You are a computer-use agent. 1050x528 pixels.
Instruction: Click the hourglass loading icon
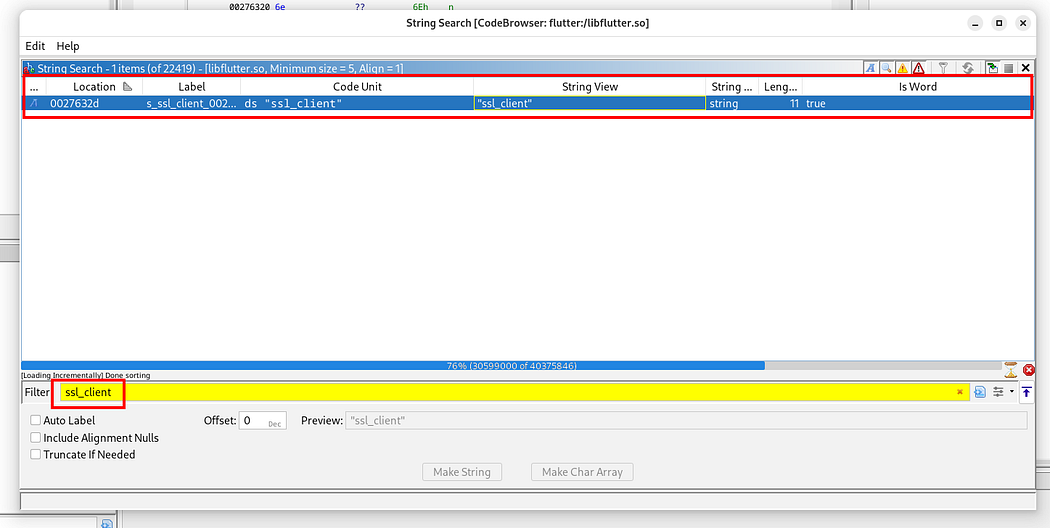point(1010,369)
